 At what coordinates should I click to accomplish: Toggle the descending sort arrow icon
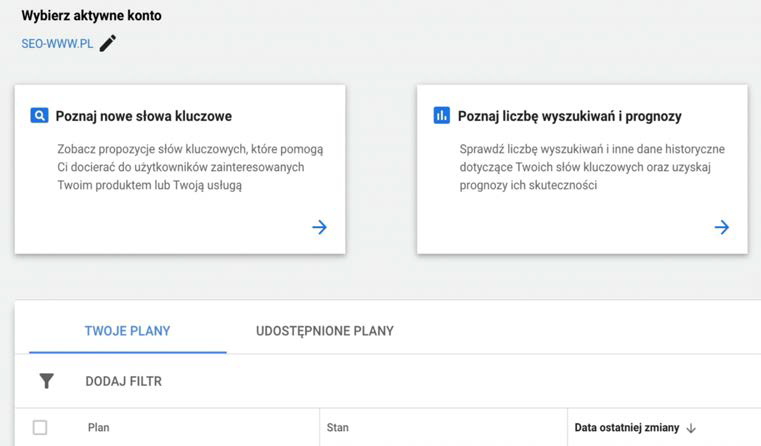point(691,428)
